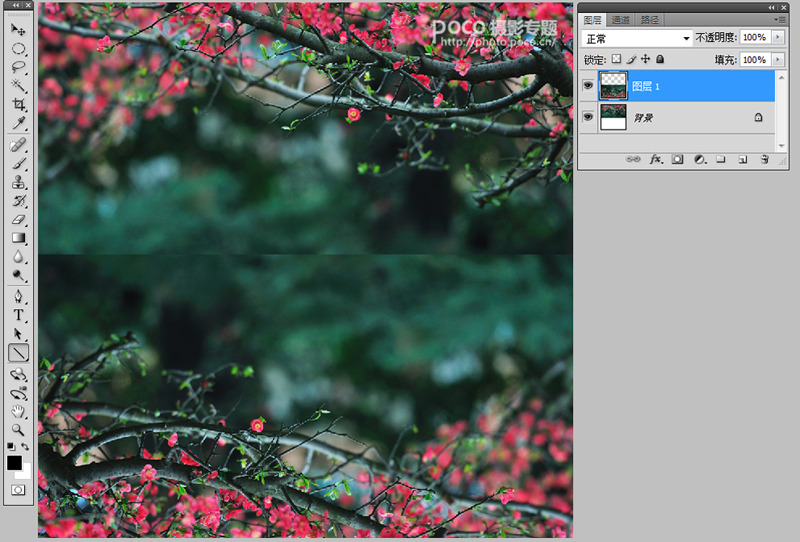Select the 3D Rotate tool
This screenshot has width=800, height=542.
point(18,375)
